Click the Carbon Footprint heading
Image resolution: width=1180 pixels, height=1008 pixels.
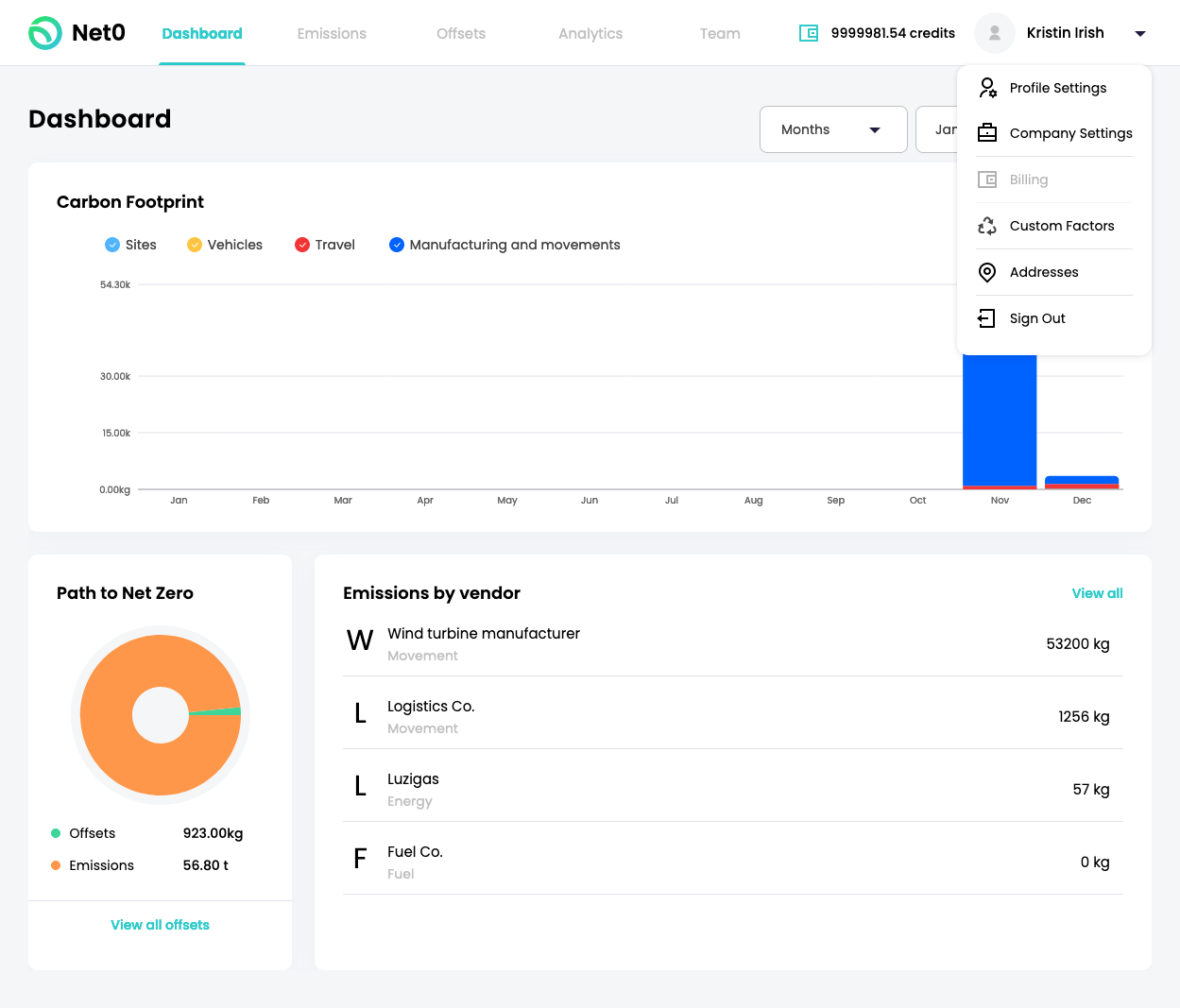(130, 202)
